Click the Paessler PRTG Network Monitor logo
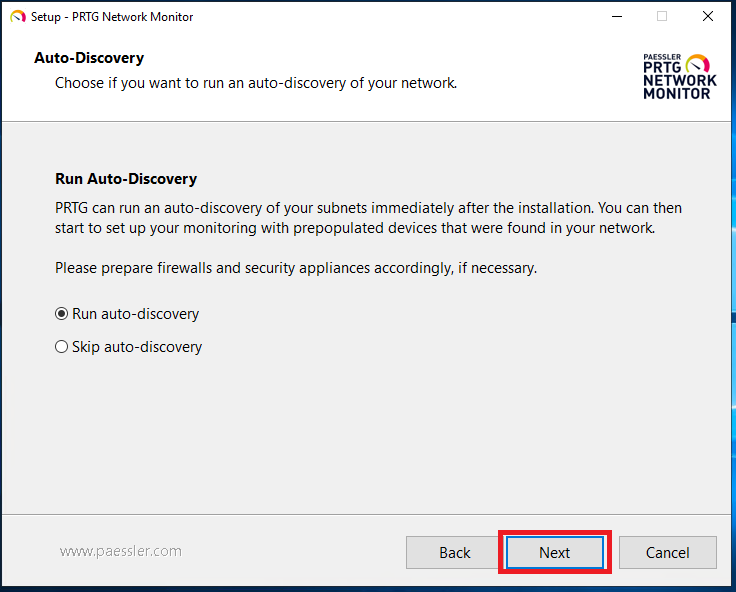 click(680, 77)
